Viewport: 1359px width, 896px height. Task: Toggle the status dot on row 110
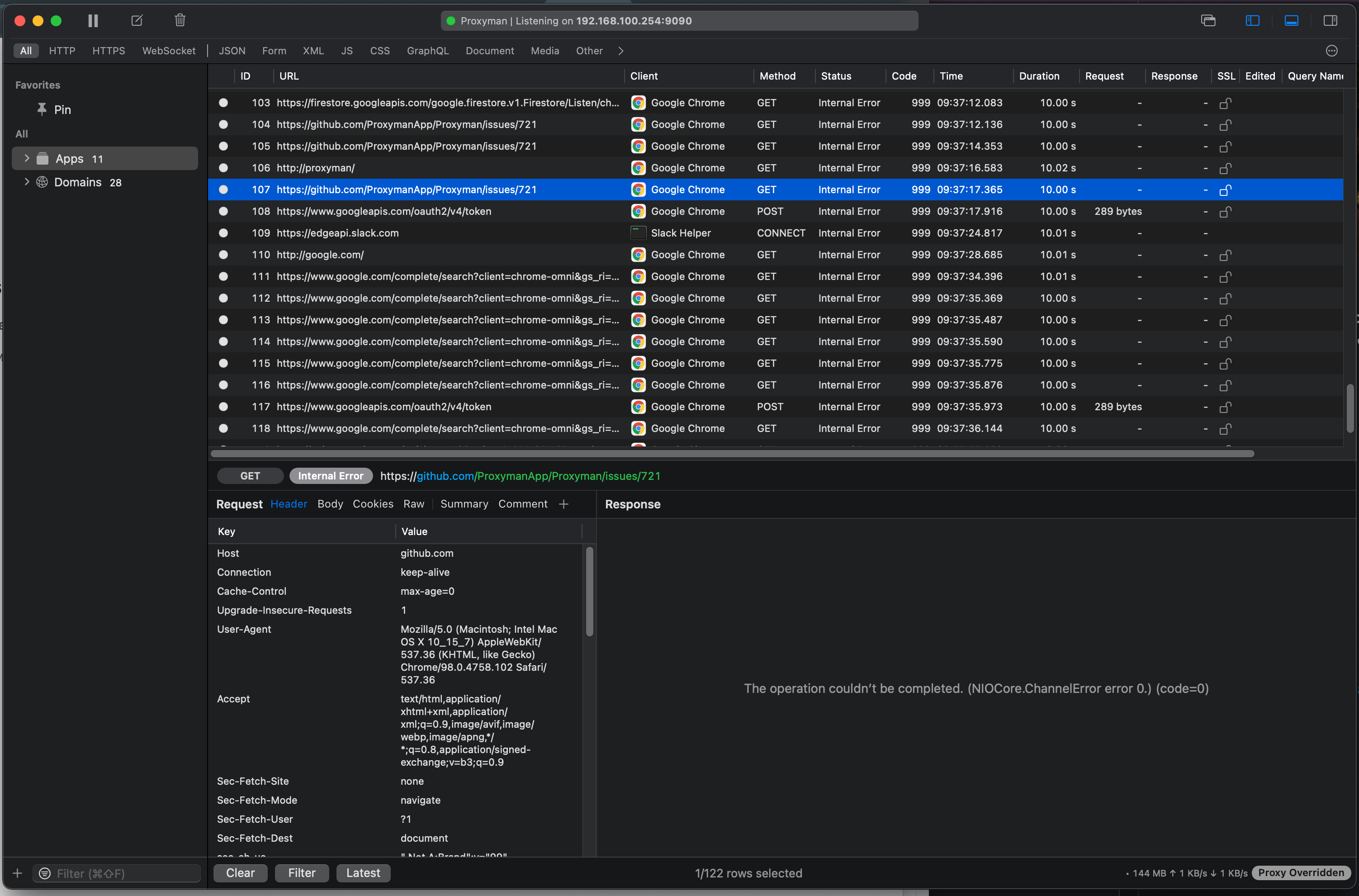[x=223, y=255]
